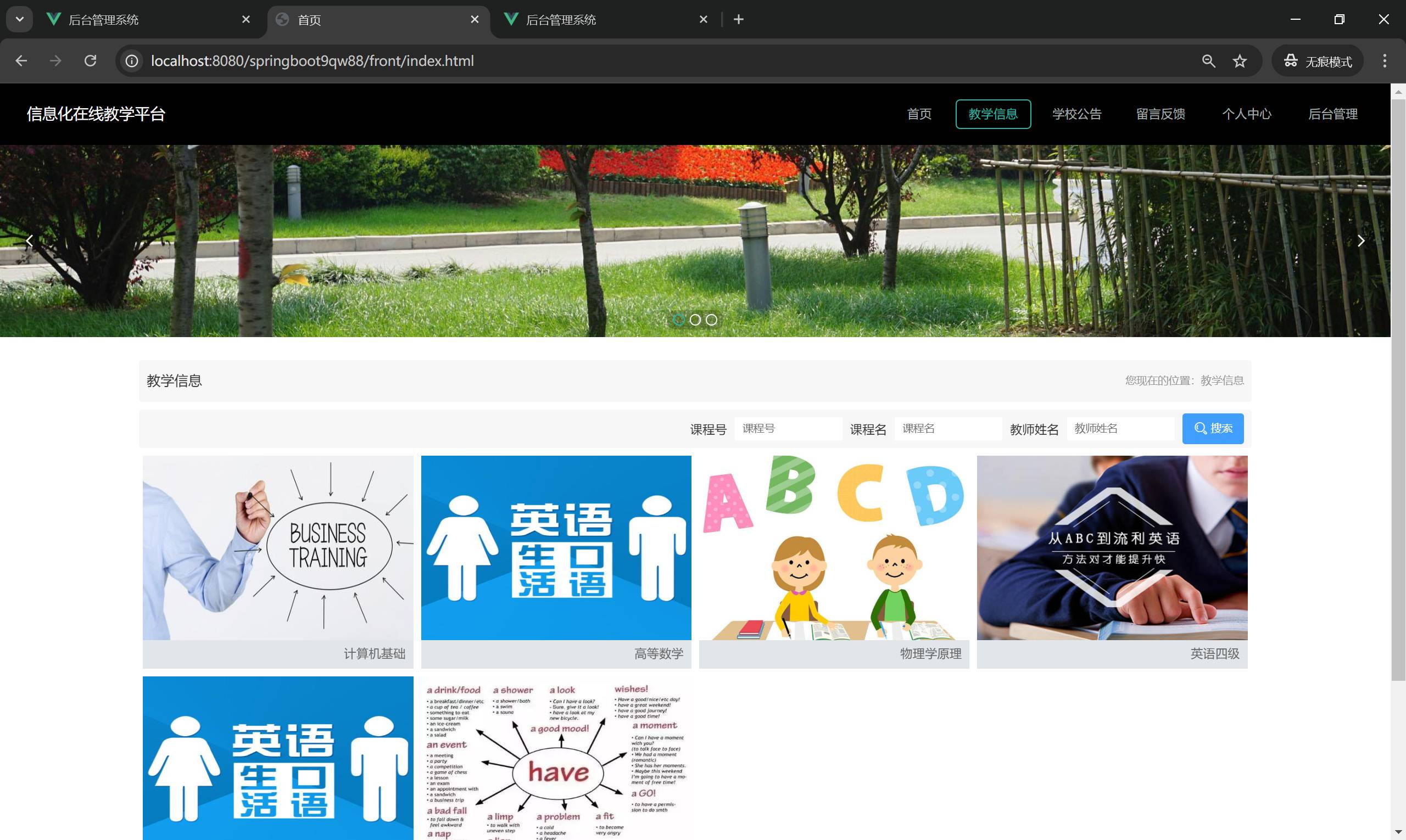The height and width of the screenshot is (840, 1406).
Task: Close the third 后台管理系统 tab
Action: 704,19
